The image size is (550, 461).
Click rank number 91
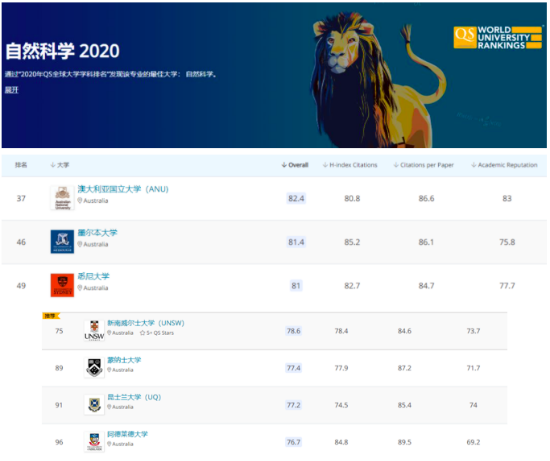point(59,406)
